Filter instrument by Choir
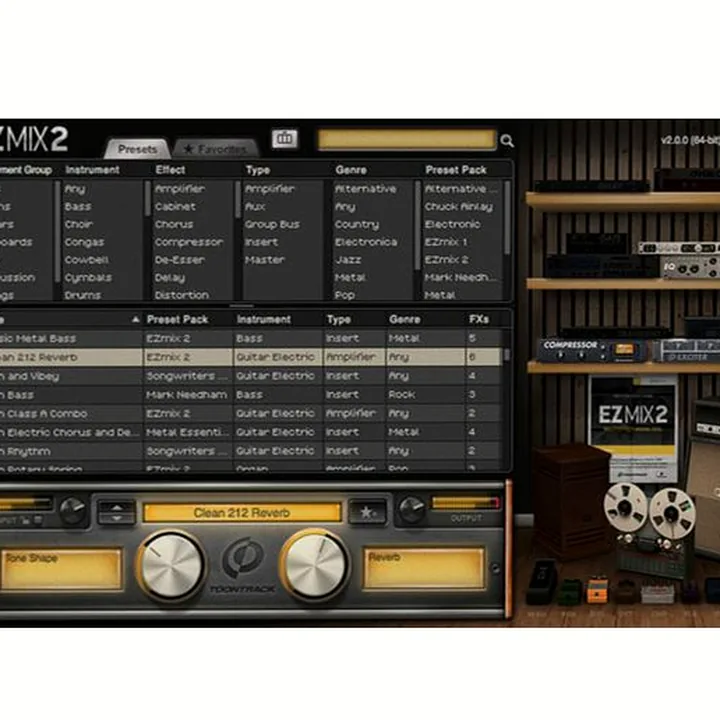This screenshot has height=720, width=720. [79, 225]
